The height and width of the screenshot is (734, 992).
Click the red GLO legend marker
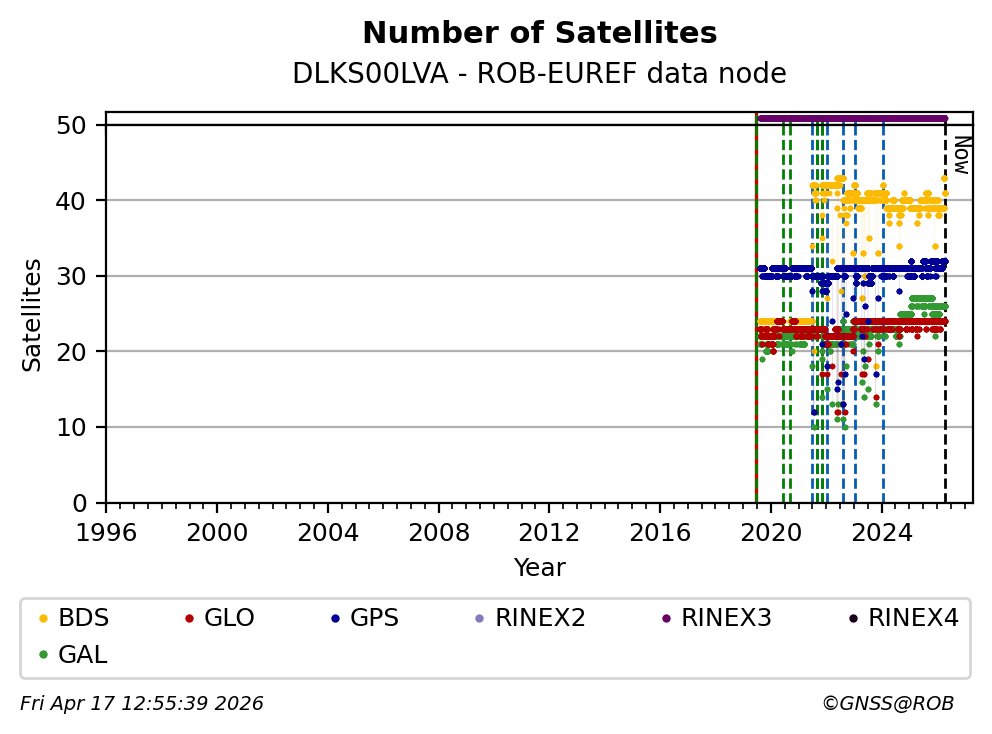pyautogui.click(x=188, y=619)
